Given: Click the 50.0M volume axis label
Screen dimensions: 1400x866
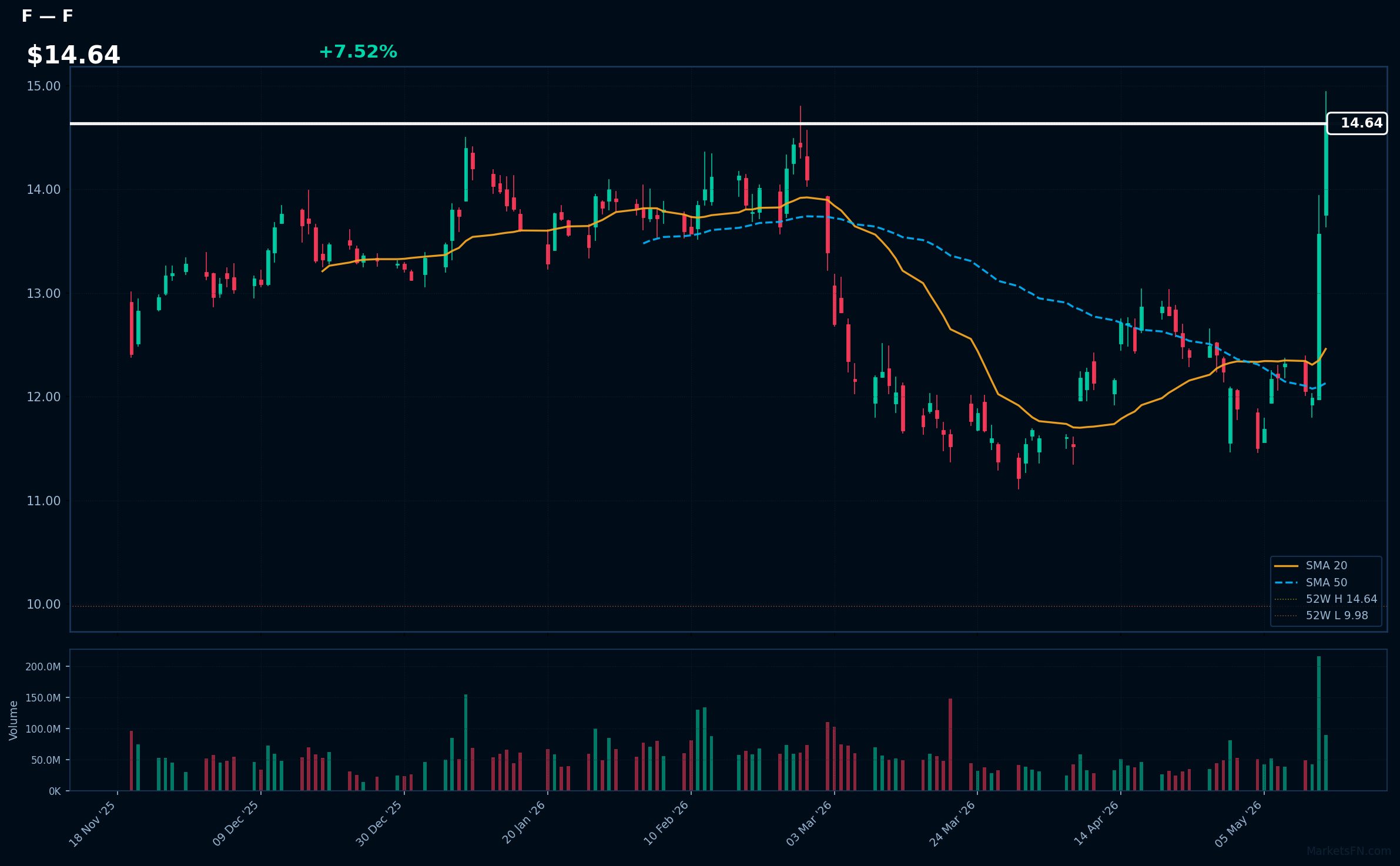Looking at the screenshot, I should [46, 760].
